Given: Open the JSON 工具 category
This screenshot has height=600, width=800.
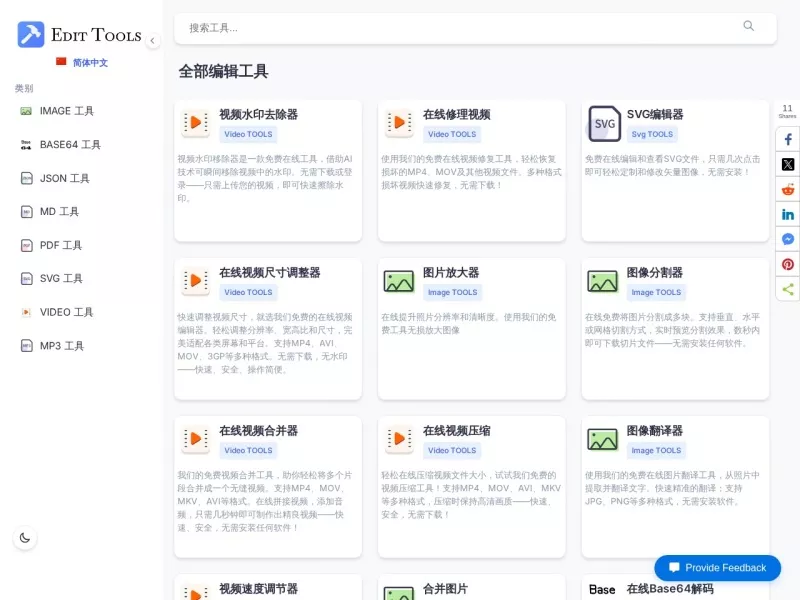Looking at the screenshot, I should click(65, 179).
